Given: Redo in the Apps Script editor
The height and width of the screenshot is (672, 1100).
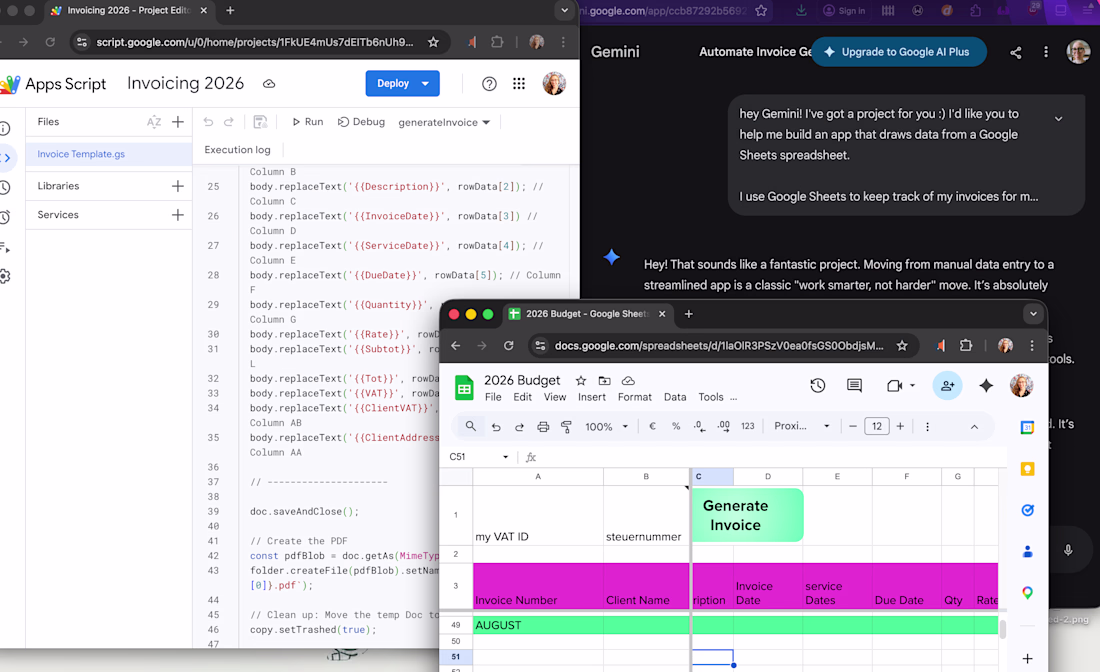Looking at the screenshot, I should tap(229, 122).
